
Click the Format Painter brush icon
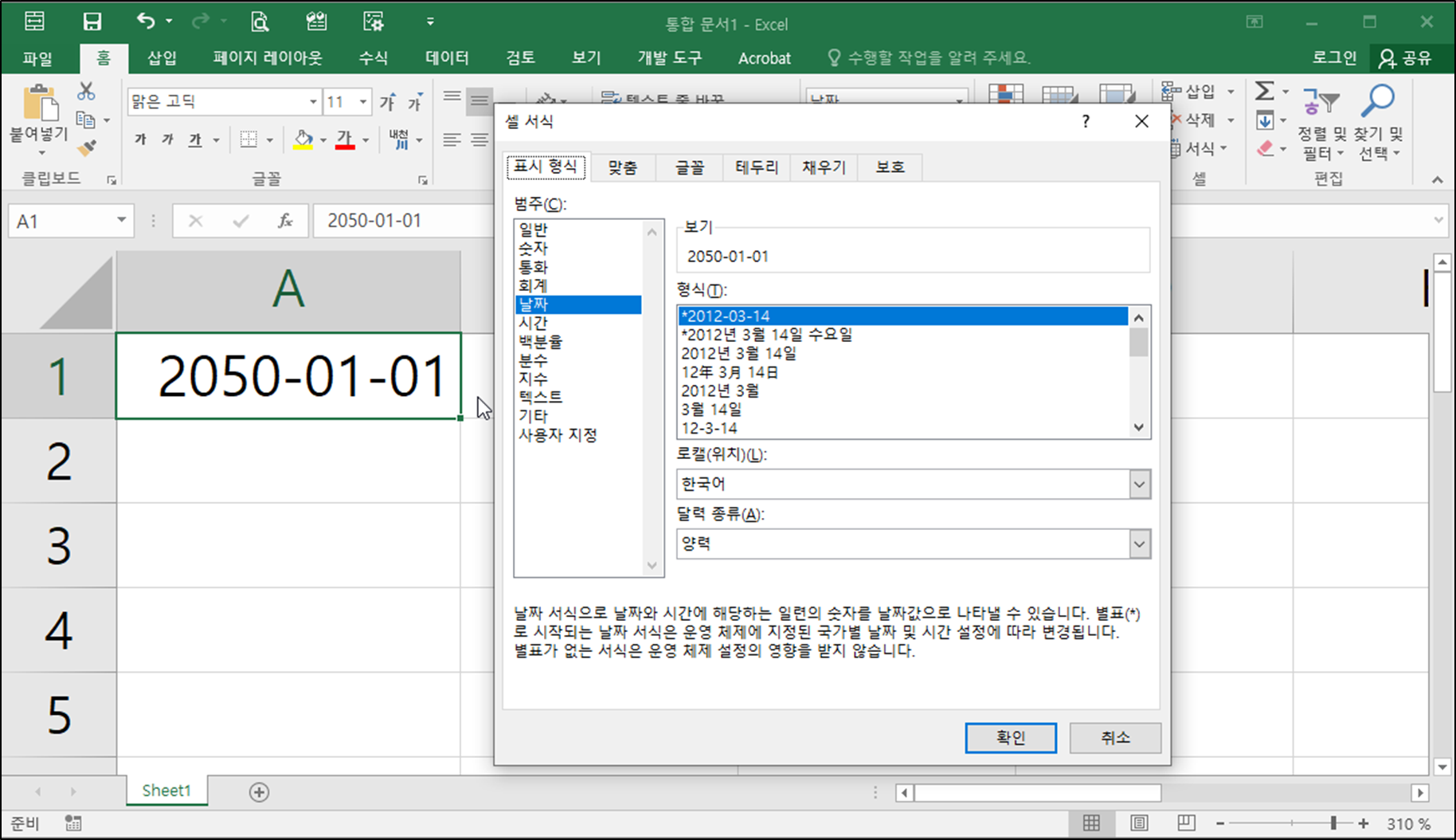(x=88, y=148)
